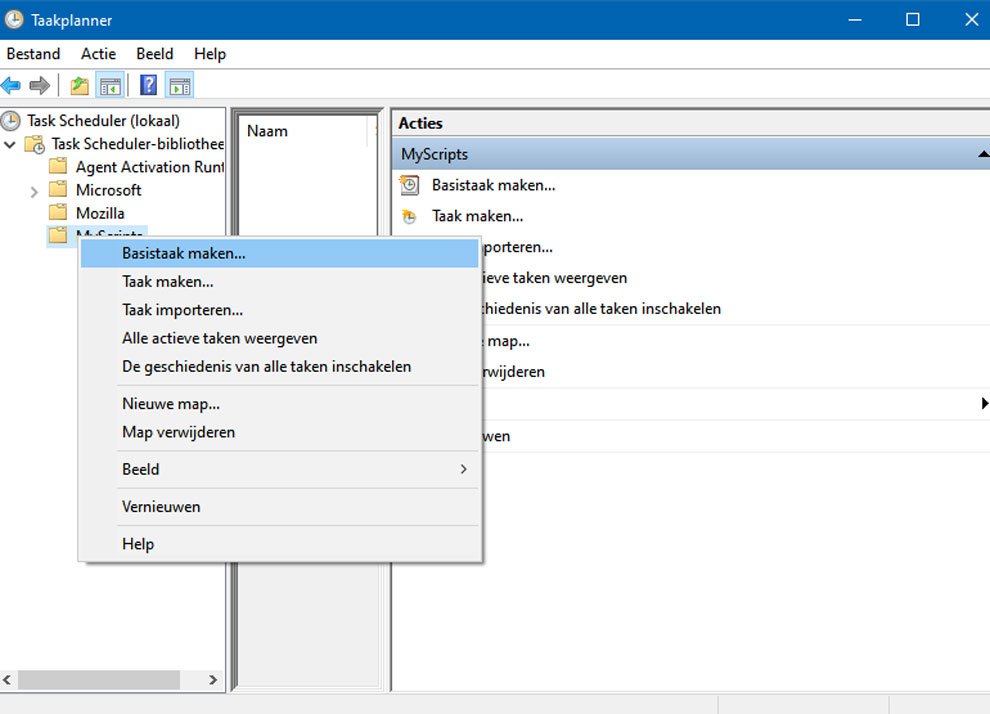Viewport: 990px width, 714px height.
Task: Click the MyScripts folder icon in tree
Action: (58, 235)
